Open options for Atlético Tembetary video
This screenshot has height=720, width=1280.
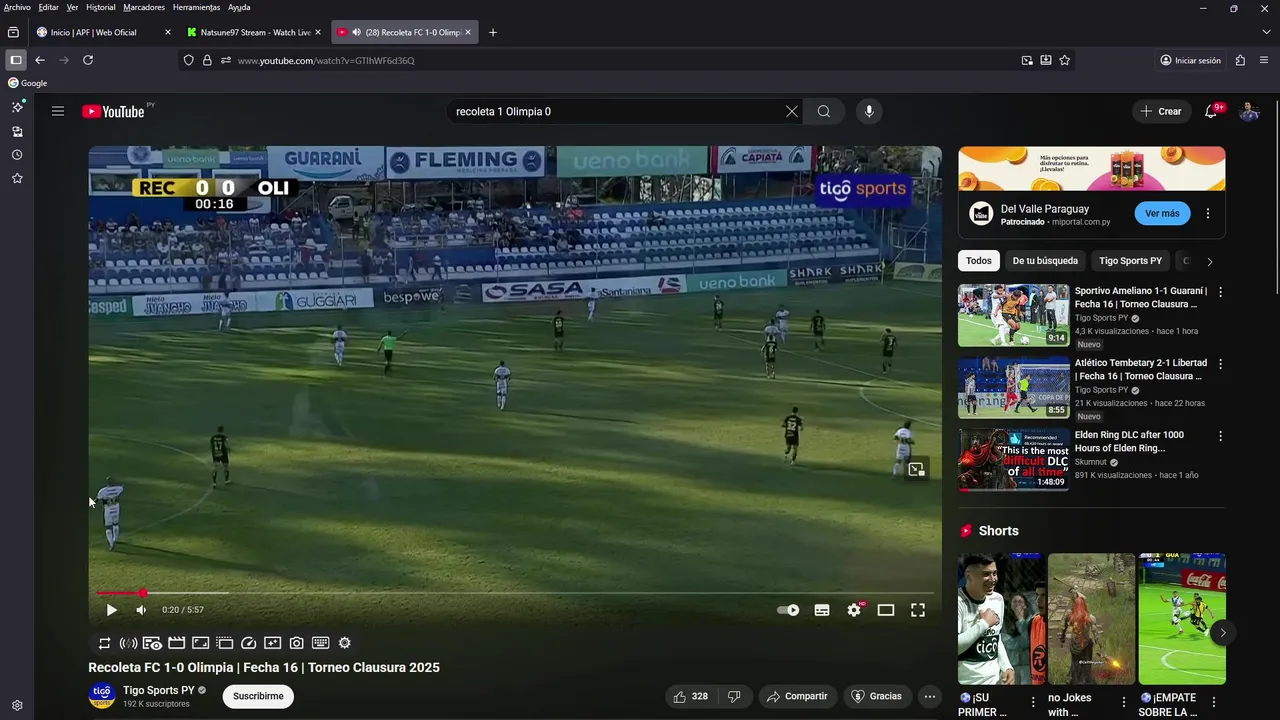pos(1220,364)
